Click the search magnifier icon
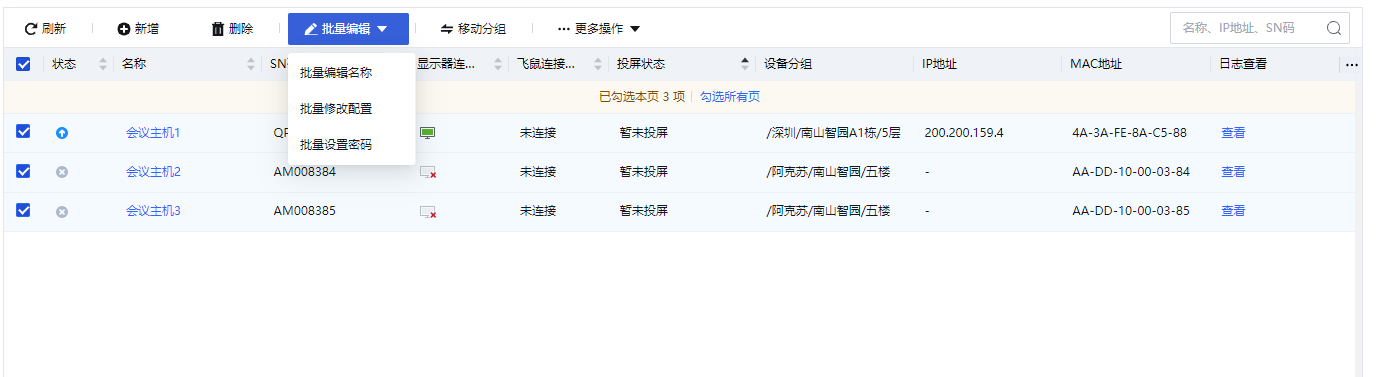1377x377 pixels. [1333, 28]
